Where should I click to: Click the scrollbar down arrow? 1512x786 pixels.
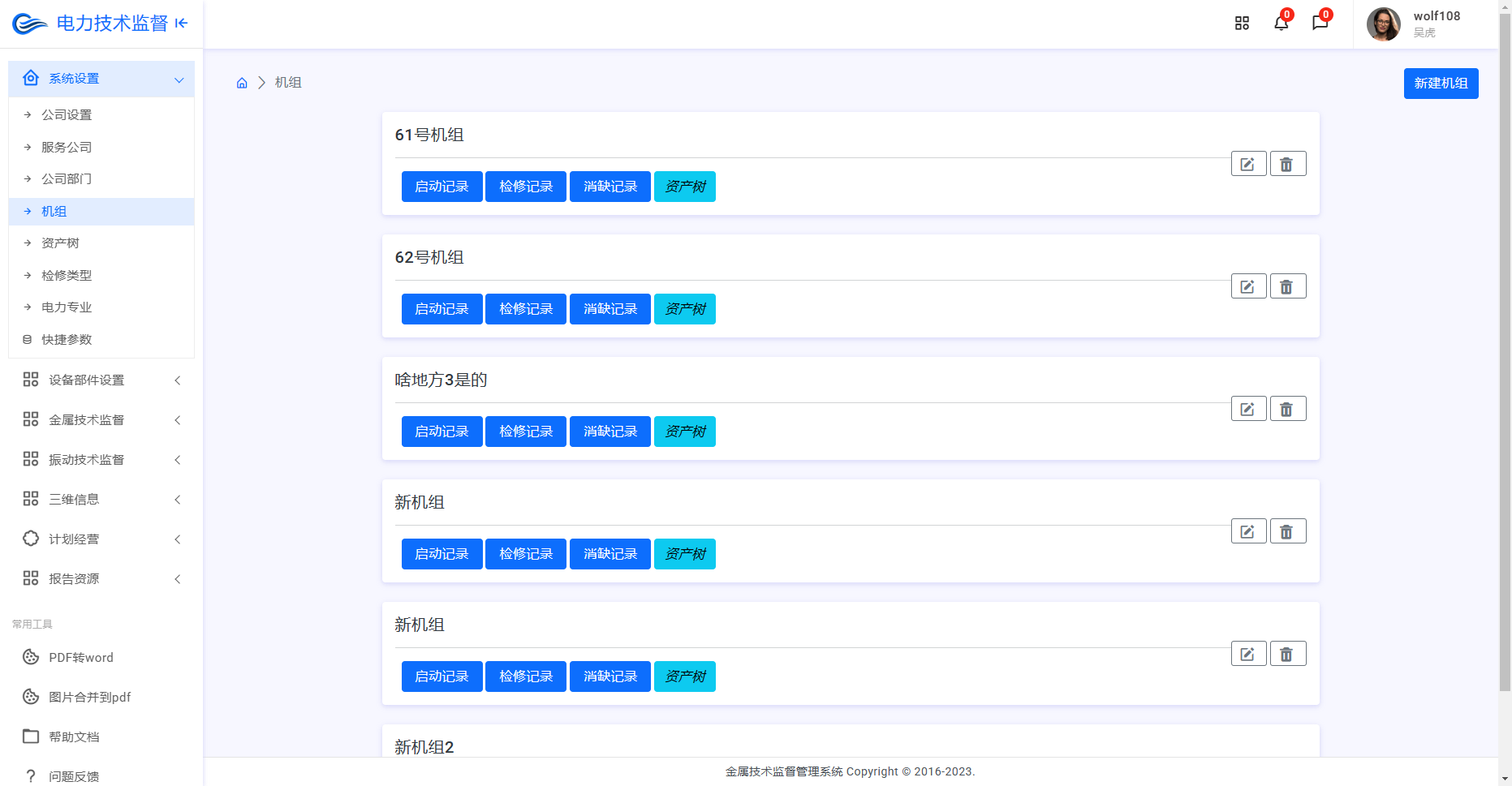click(1505, 779)
